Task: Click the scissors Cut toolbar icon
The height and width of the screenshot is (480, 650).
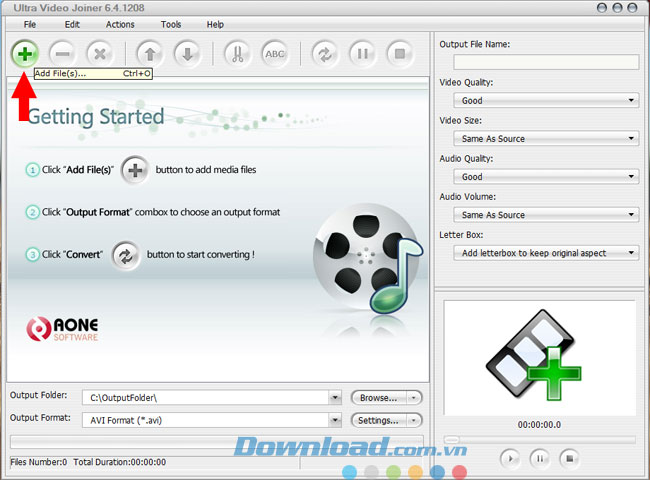Action: click(237, 53)
